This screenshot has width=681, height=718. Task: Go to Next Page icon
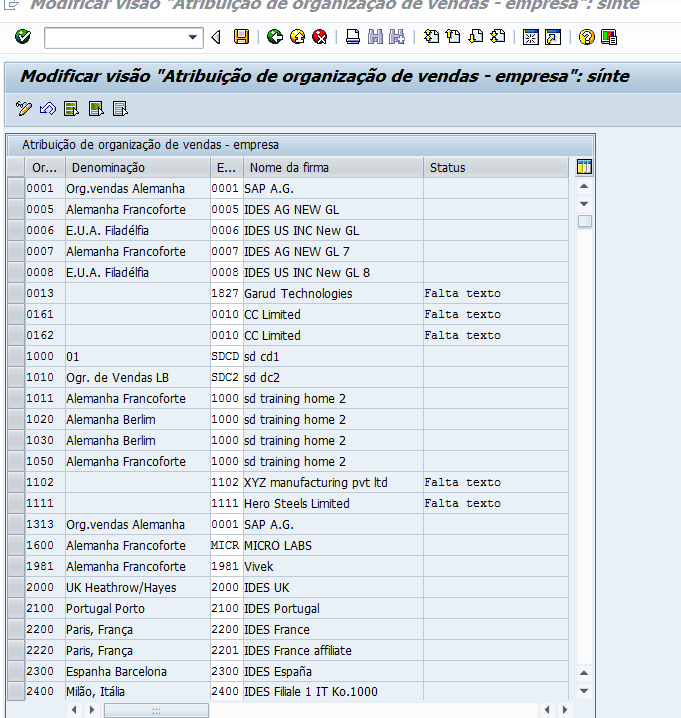(475, 37)
